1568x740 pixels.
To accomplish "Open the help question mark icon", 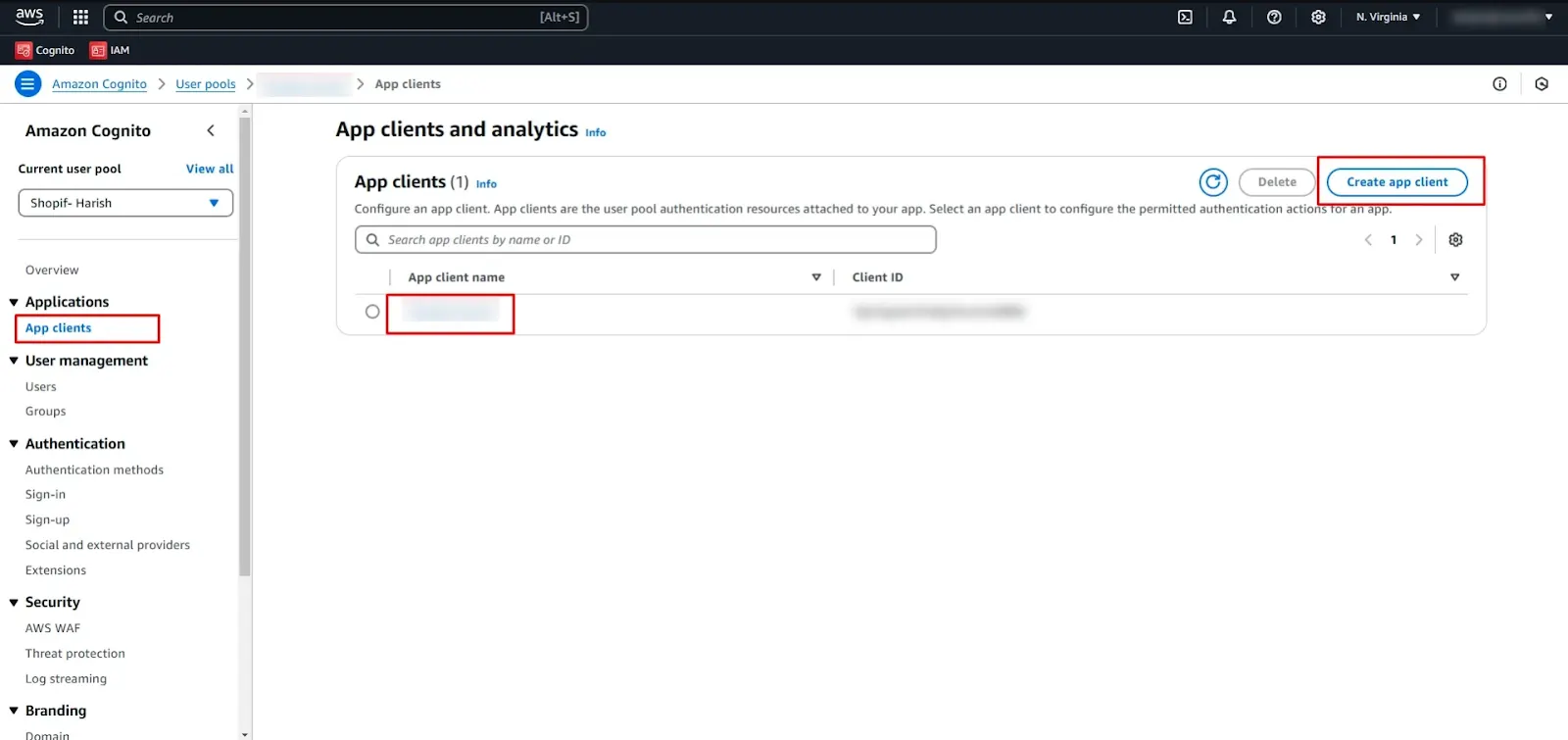I will tap(1274, 17).
